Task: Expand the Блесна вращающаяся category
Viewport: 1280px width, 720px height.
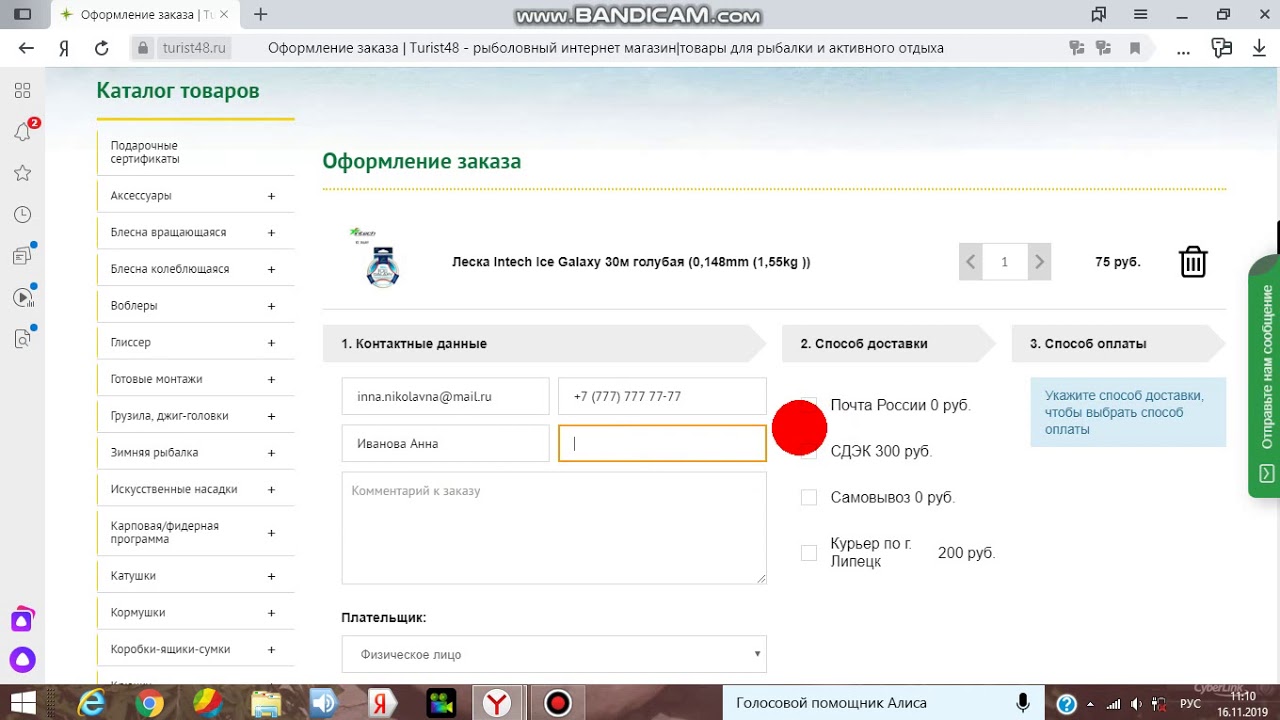Action: pyautogui.click(x=271, y=233)
